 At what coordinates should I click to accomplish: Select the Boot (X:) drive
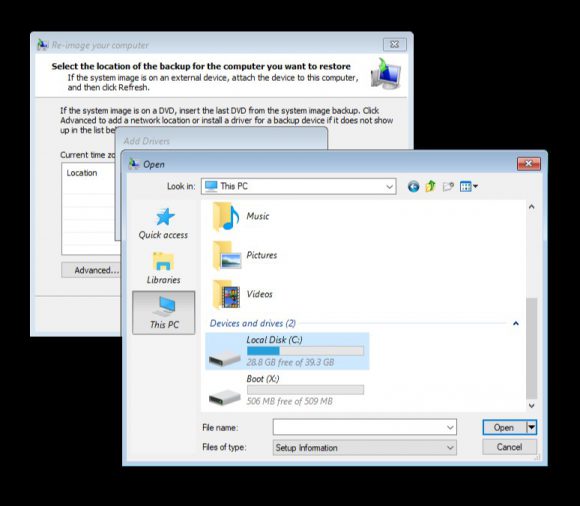tap(287, 390)
